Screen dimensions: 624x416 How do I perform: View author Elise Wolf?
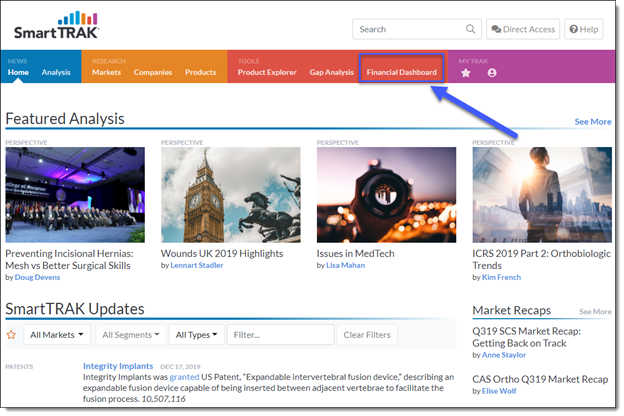click(499, 391)
